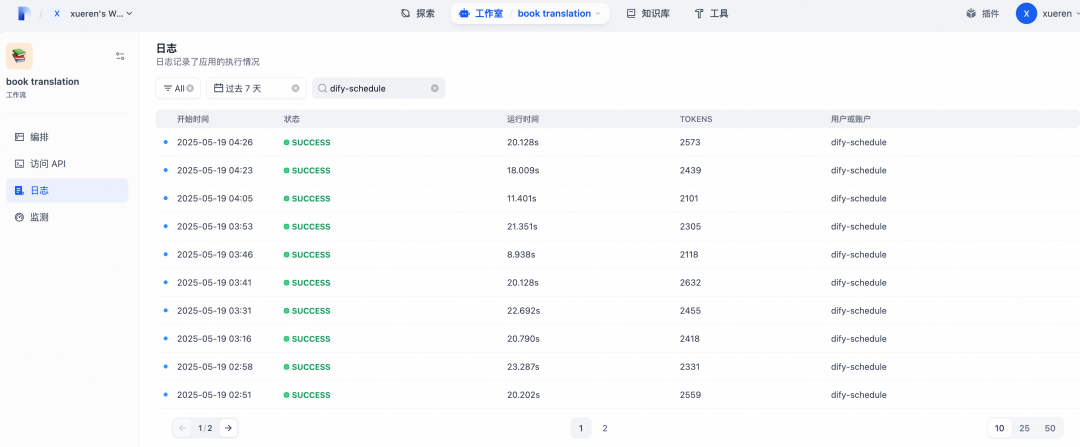Toggle the sidebar layout icon
Viewport: 1080px width, 447px height.
coord(121,56)
